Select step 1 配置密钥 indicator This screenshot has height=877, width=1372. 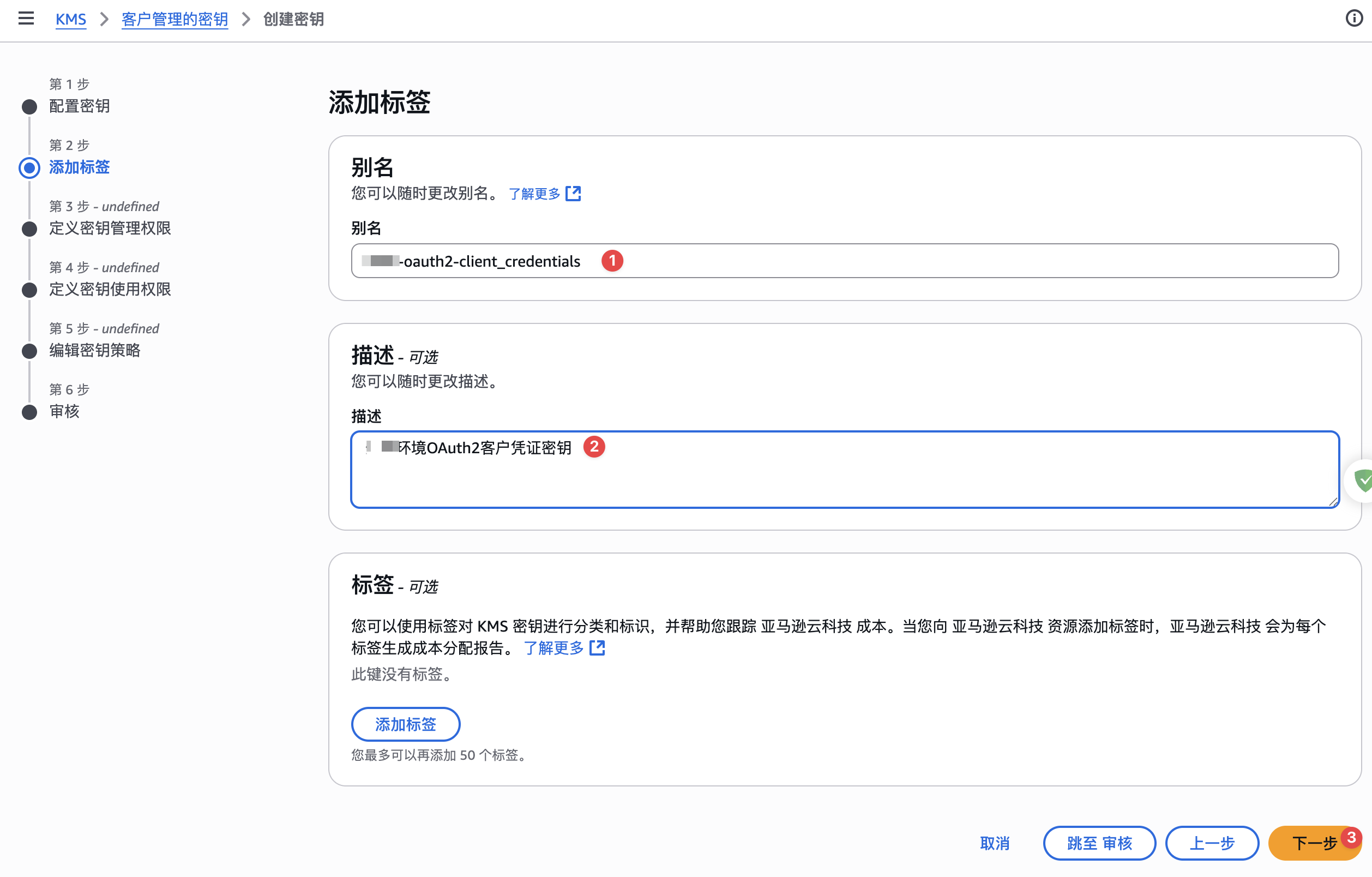click(x=29, y=106)
